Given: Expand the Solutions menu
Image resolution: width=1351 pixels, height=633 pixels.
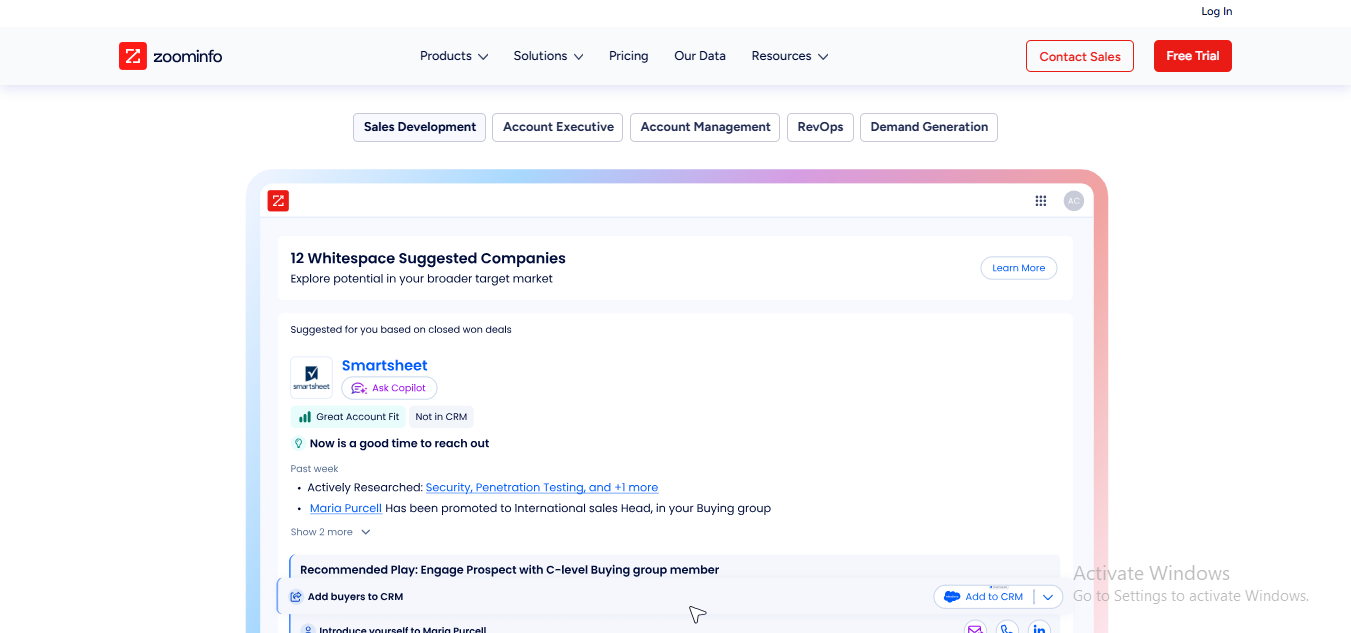Looking at the screenshot, I should pyautogui.click(x=548, y=56).
